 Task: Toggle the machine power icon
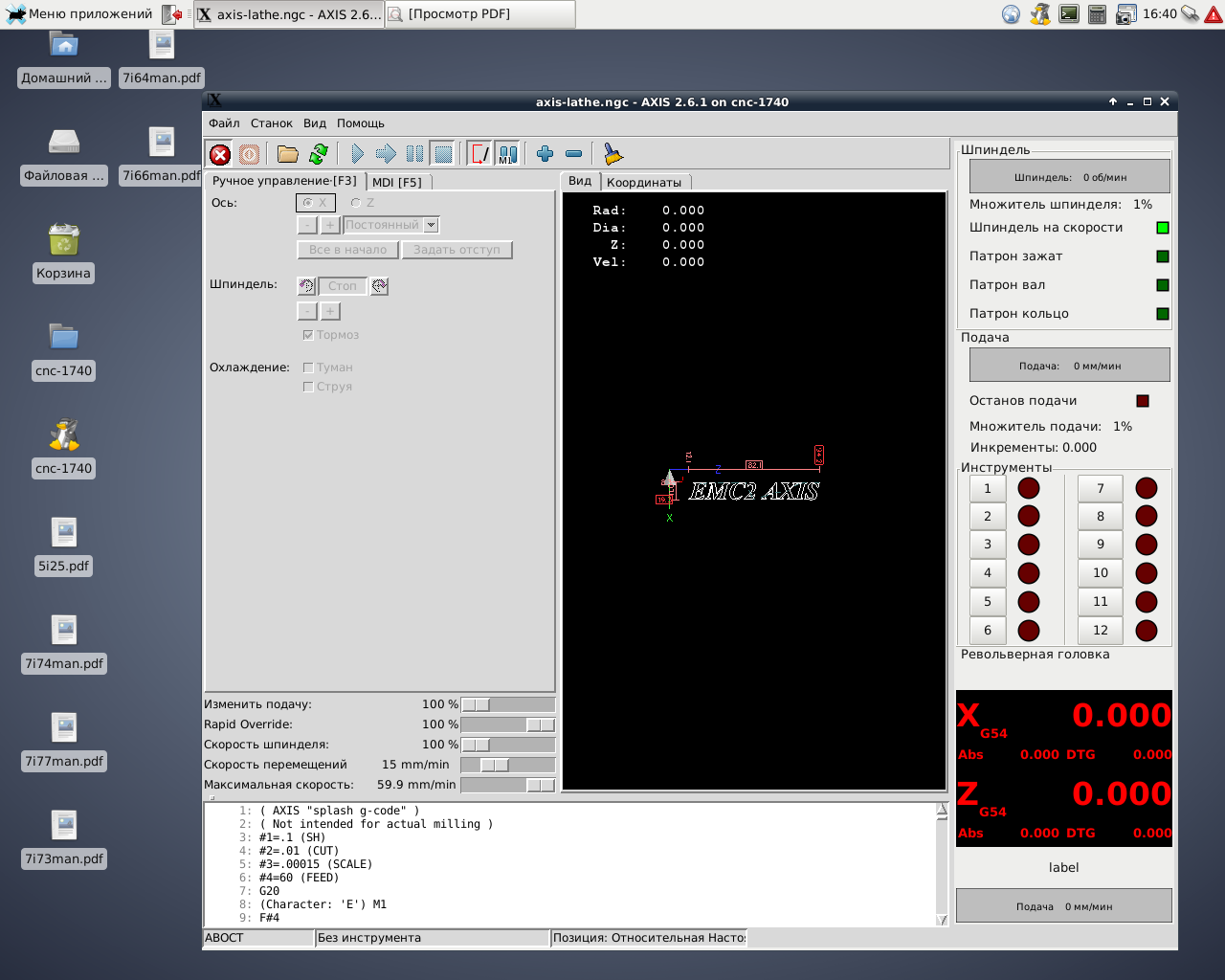pos(249,154)
